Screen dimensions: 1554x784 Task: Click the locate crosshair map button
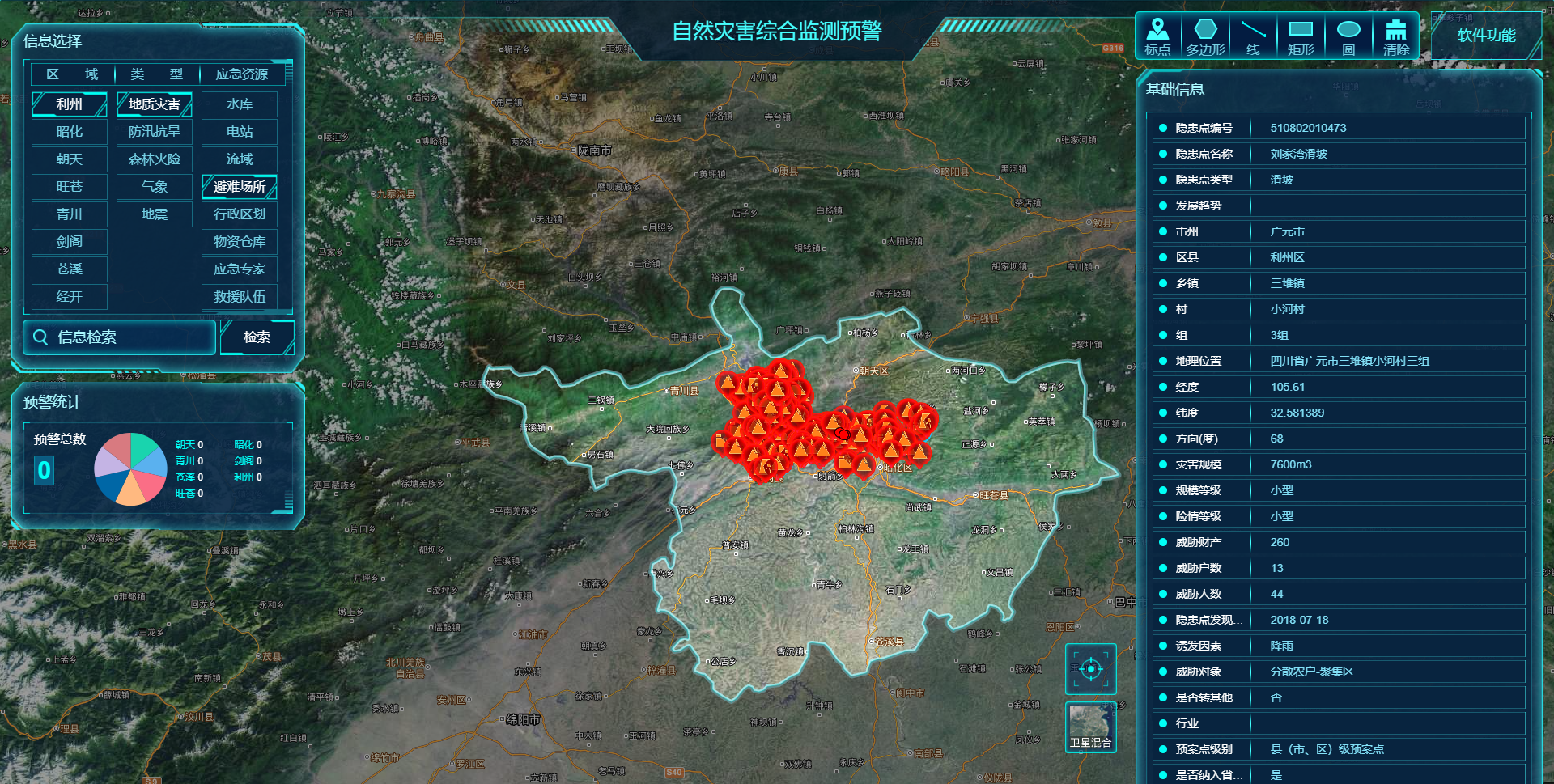(1090, 669)
